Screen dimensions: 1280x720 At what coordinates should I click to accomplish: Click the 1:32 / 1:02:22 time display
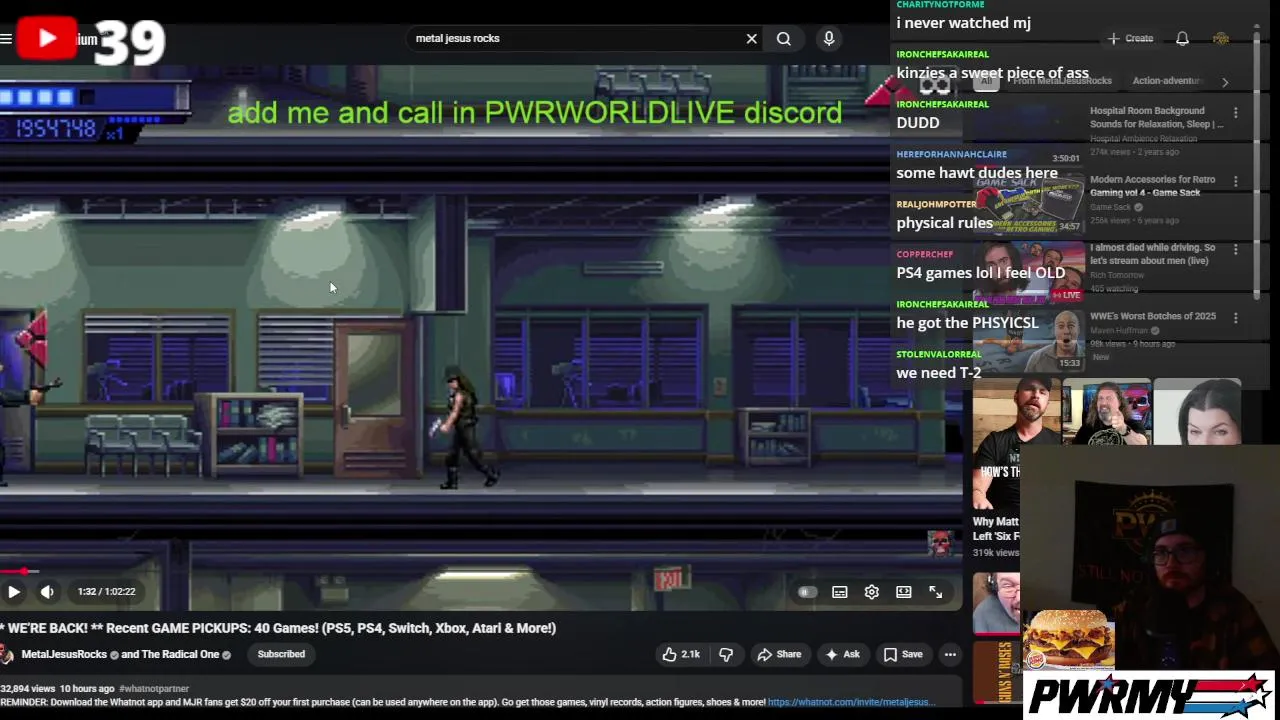(x=106, y=592)
